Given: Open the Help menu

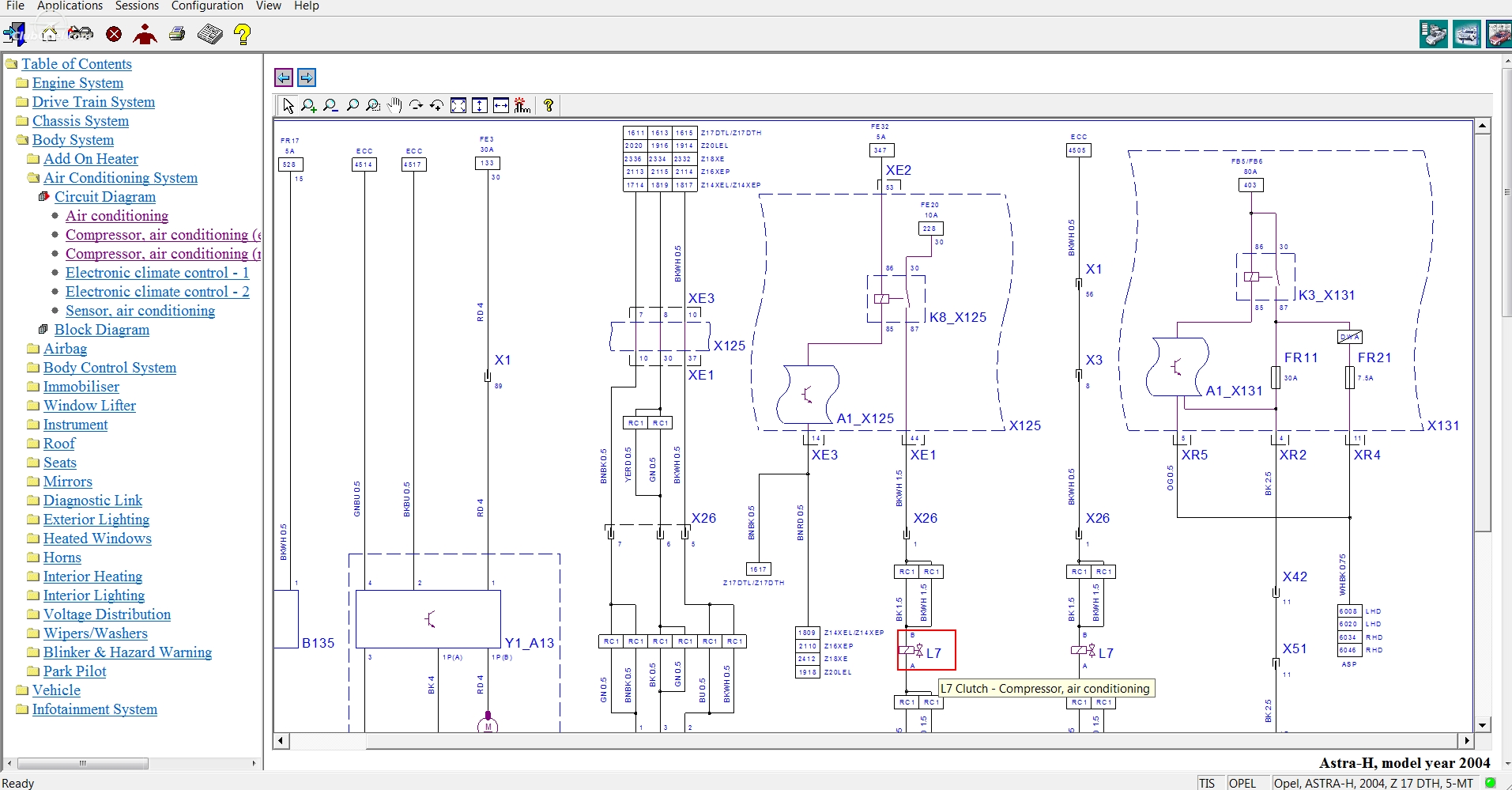Looking at the screenshot, I should [307, 6].
